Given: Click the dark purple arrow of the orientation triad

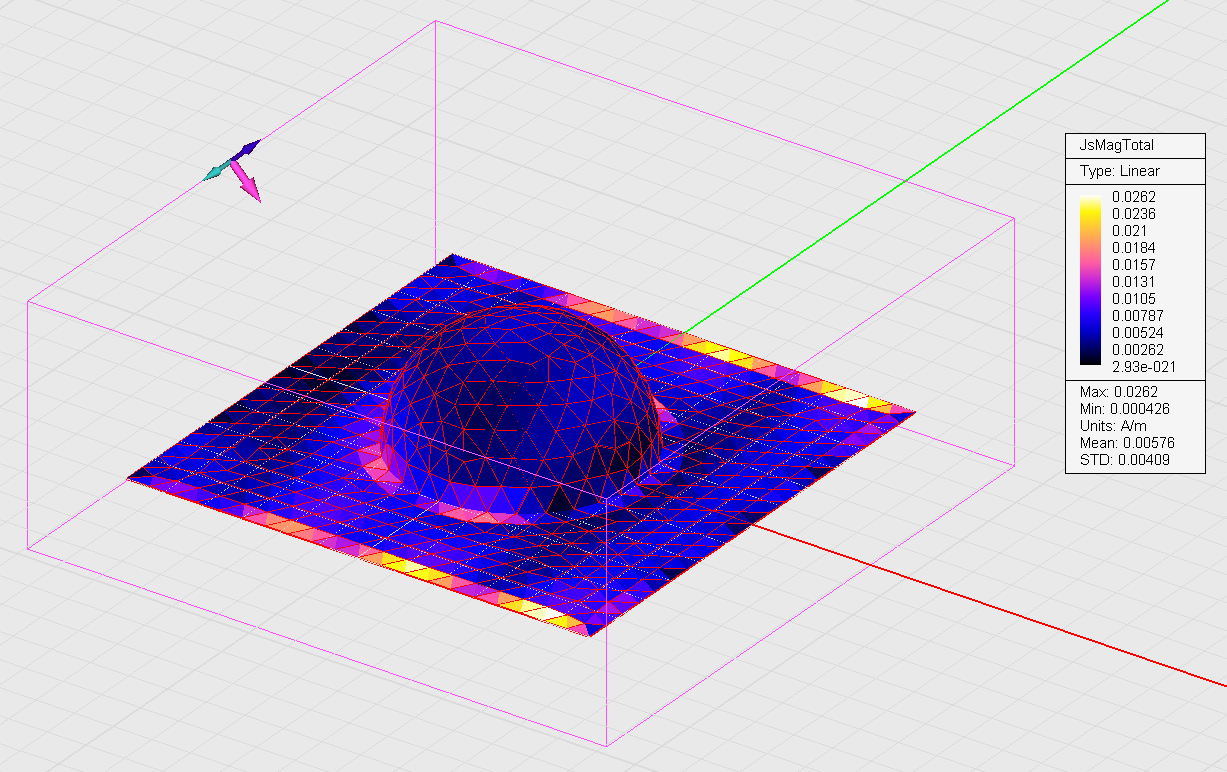Looking at the screenshot, I should tap(247, 150).
